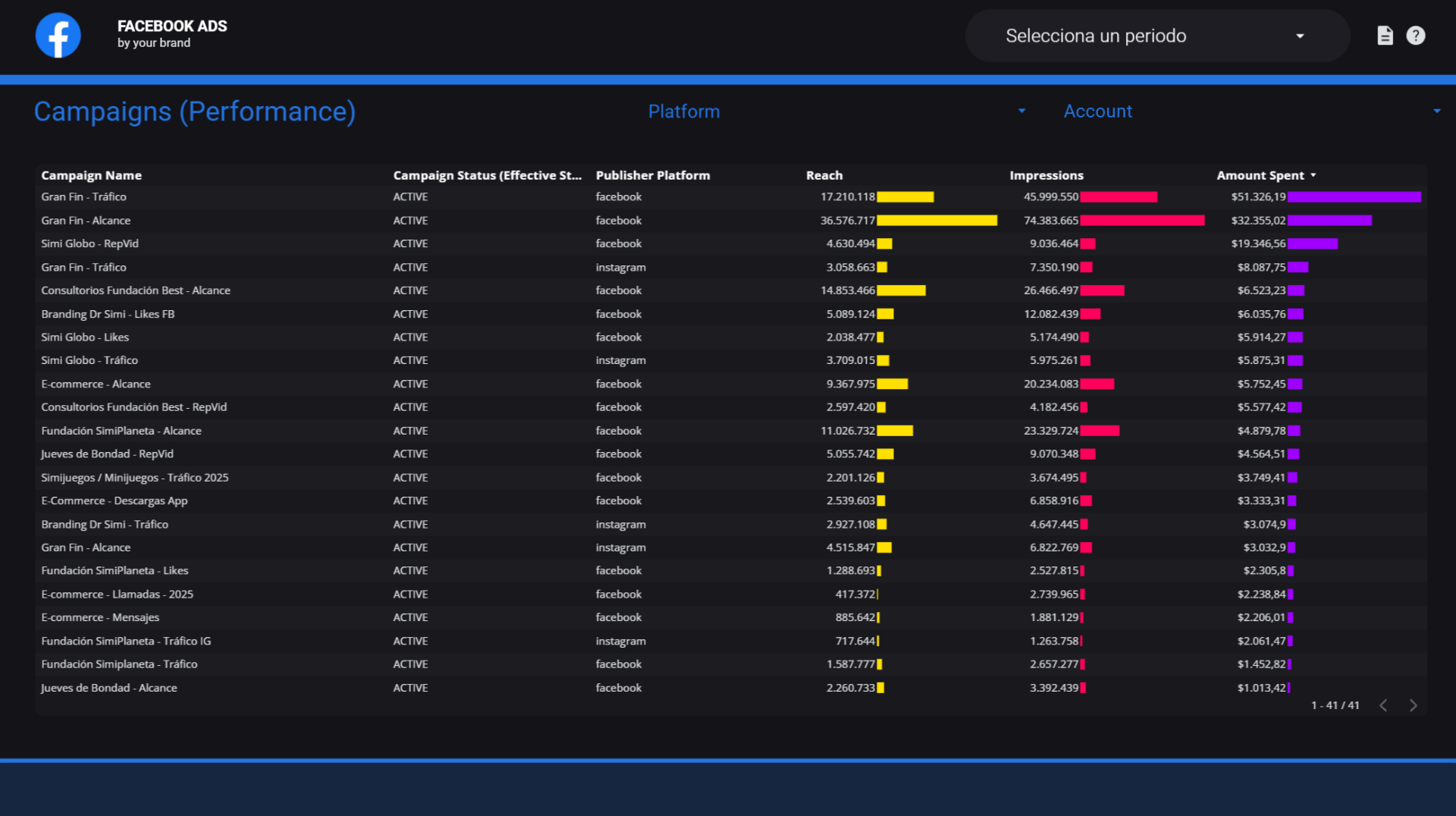Screen dimensions: 1456x816
Task: Sort table by Campaign Name header
Action: pyautogui.click(x=91, y=175)
